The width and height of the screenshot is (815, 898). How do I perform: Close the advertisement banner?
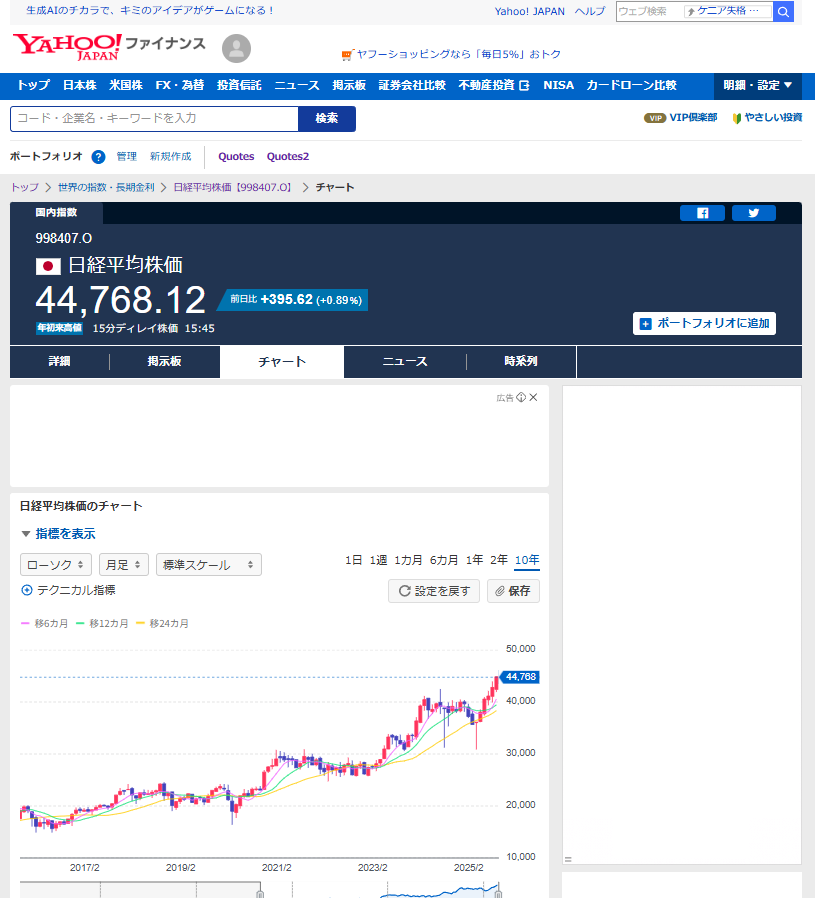tap(533, 397)
